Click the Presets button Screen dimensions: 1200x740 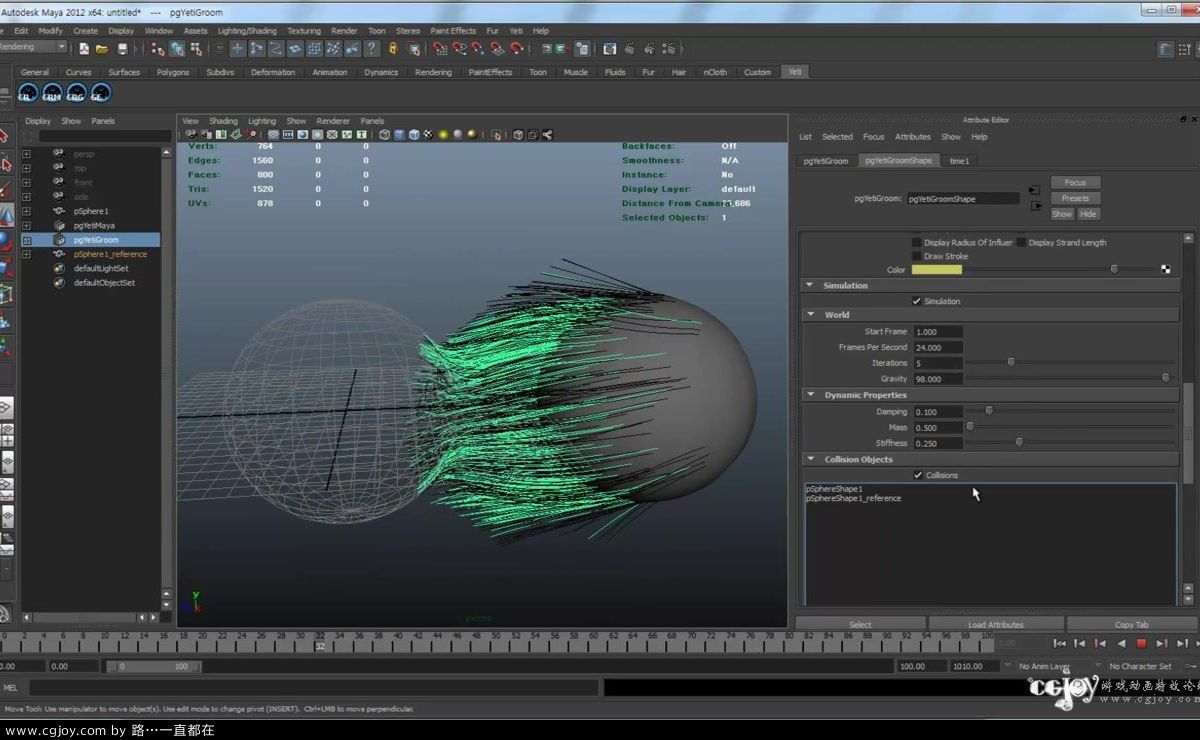[x=1075, y=198]
